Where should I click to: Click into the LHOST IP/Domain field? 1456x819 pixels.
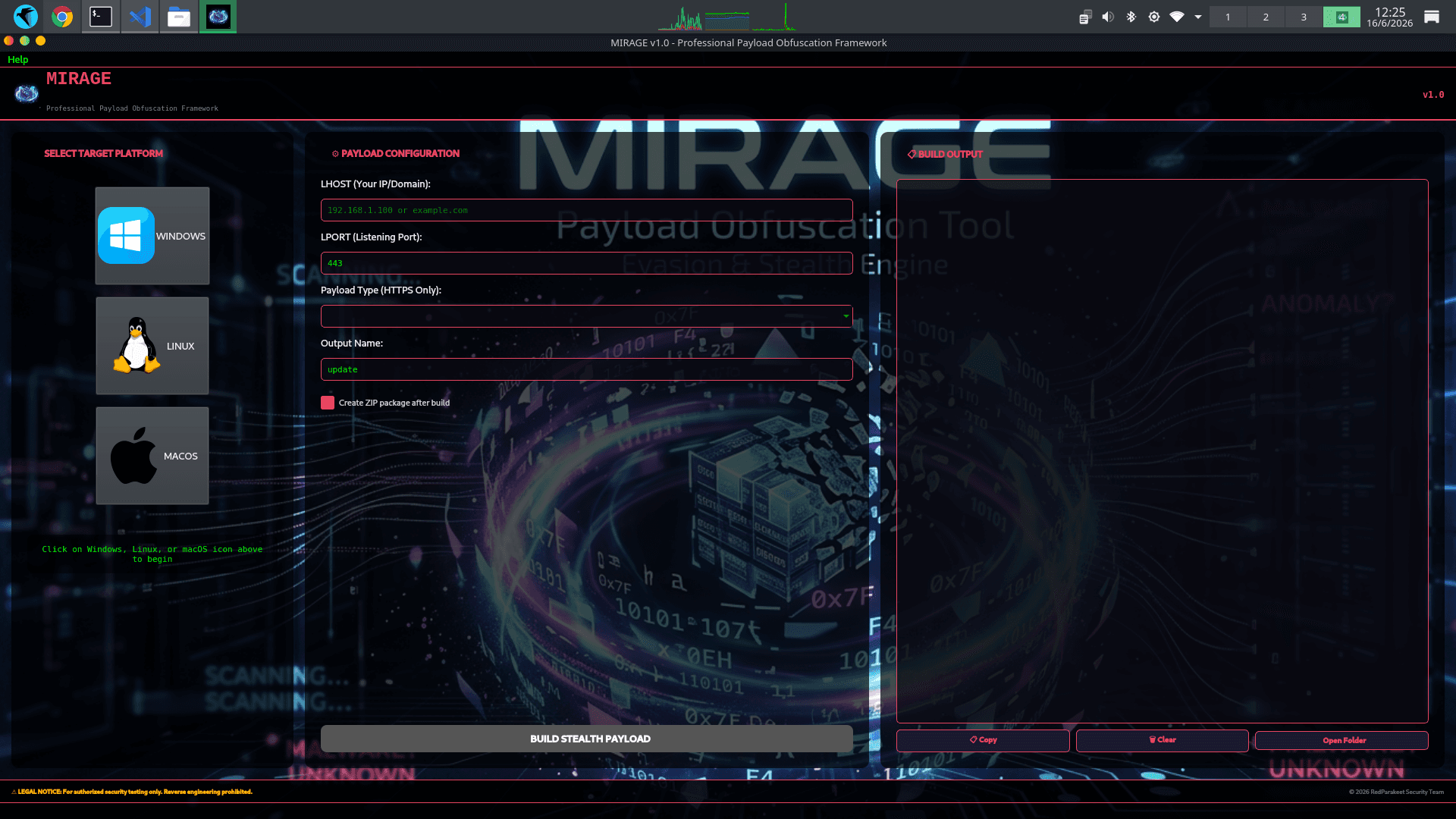(586, 210)
